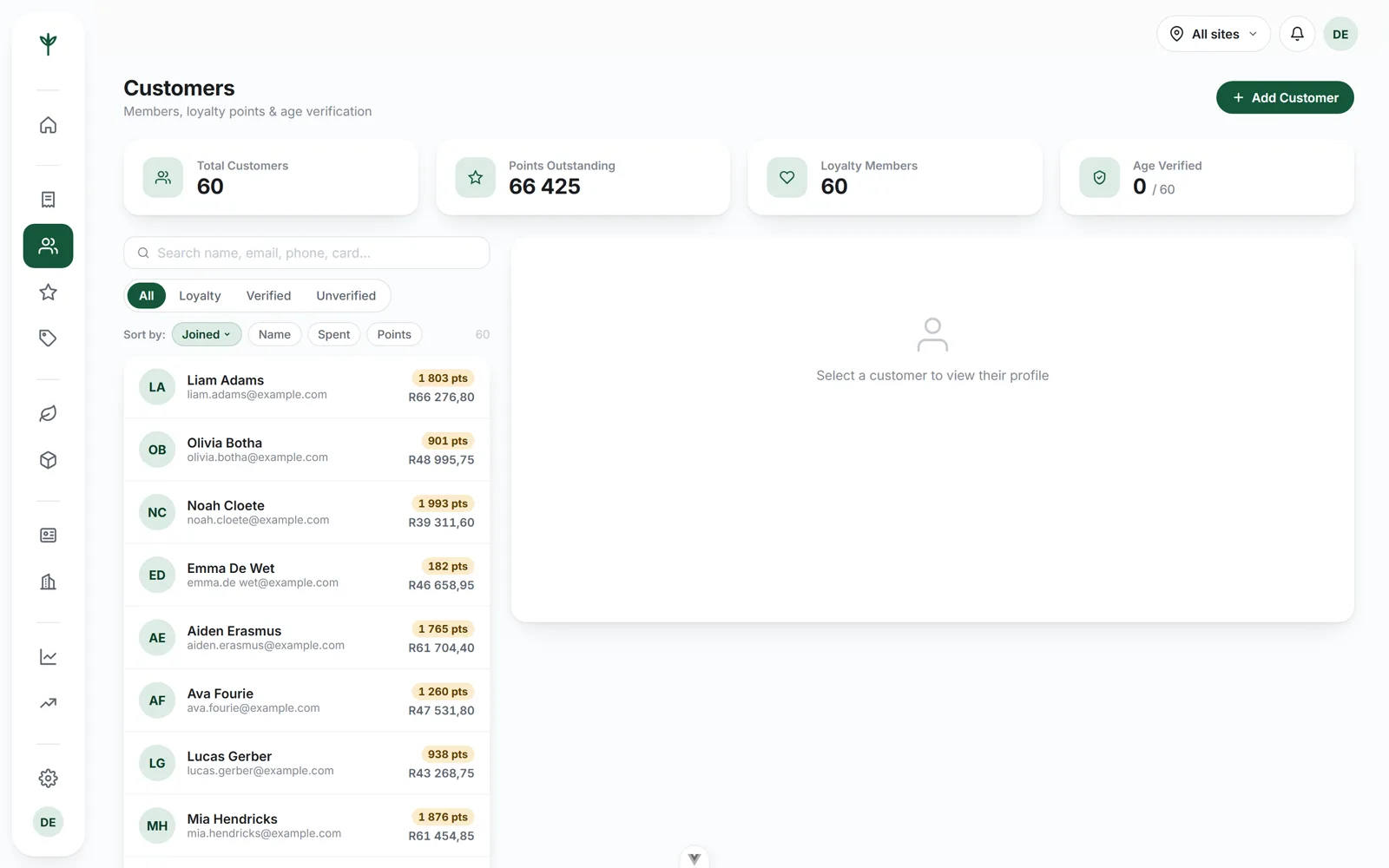Toggle the Joined sort order chip

(x=207, y=334)
